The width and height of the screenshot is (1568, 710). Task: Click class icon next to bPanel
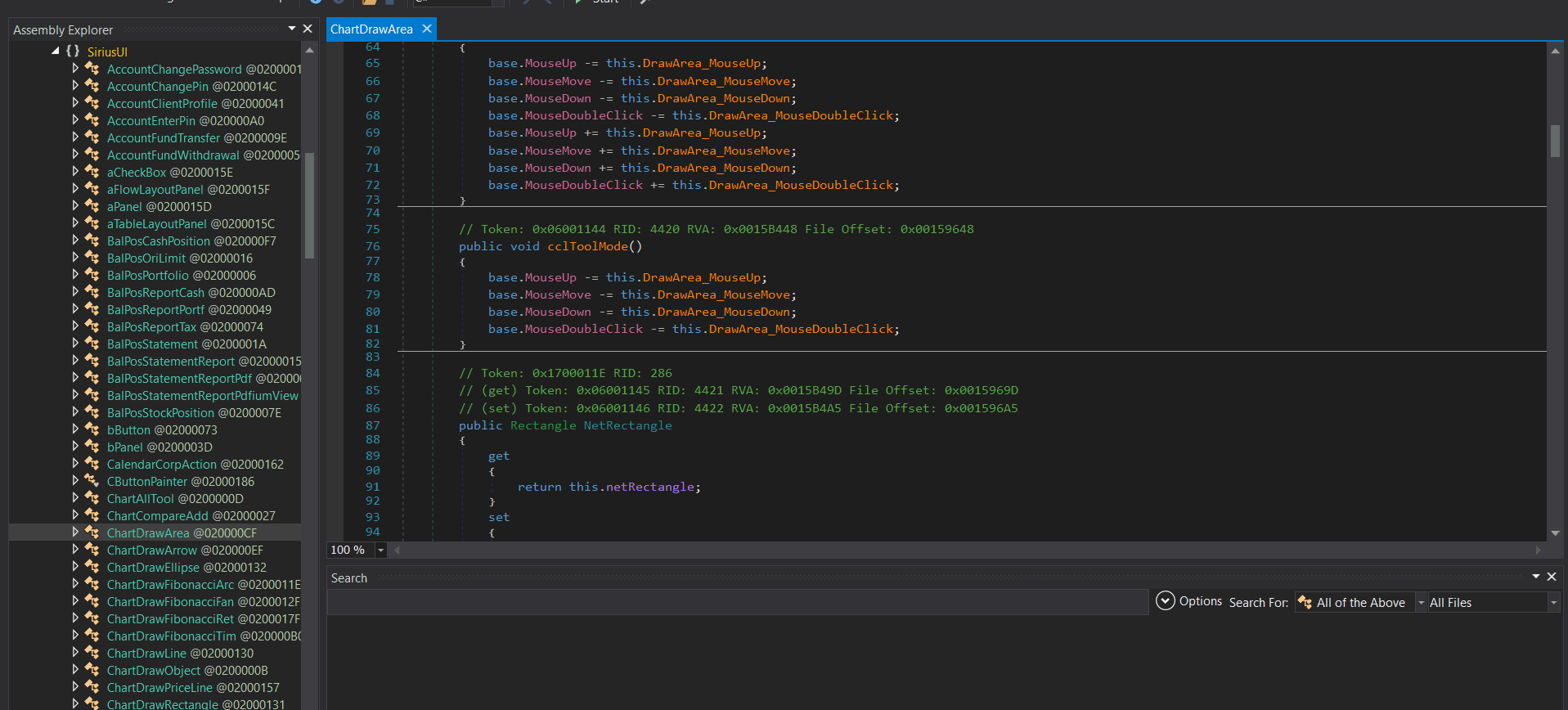point(92,447)
